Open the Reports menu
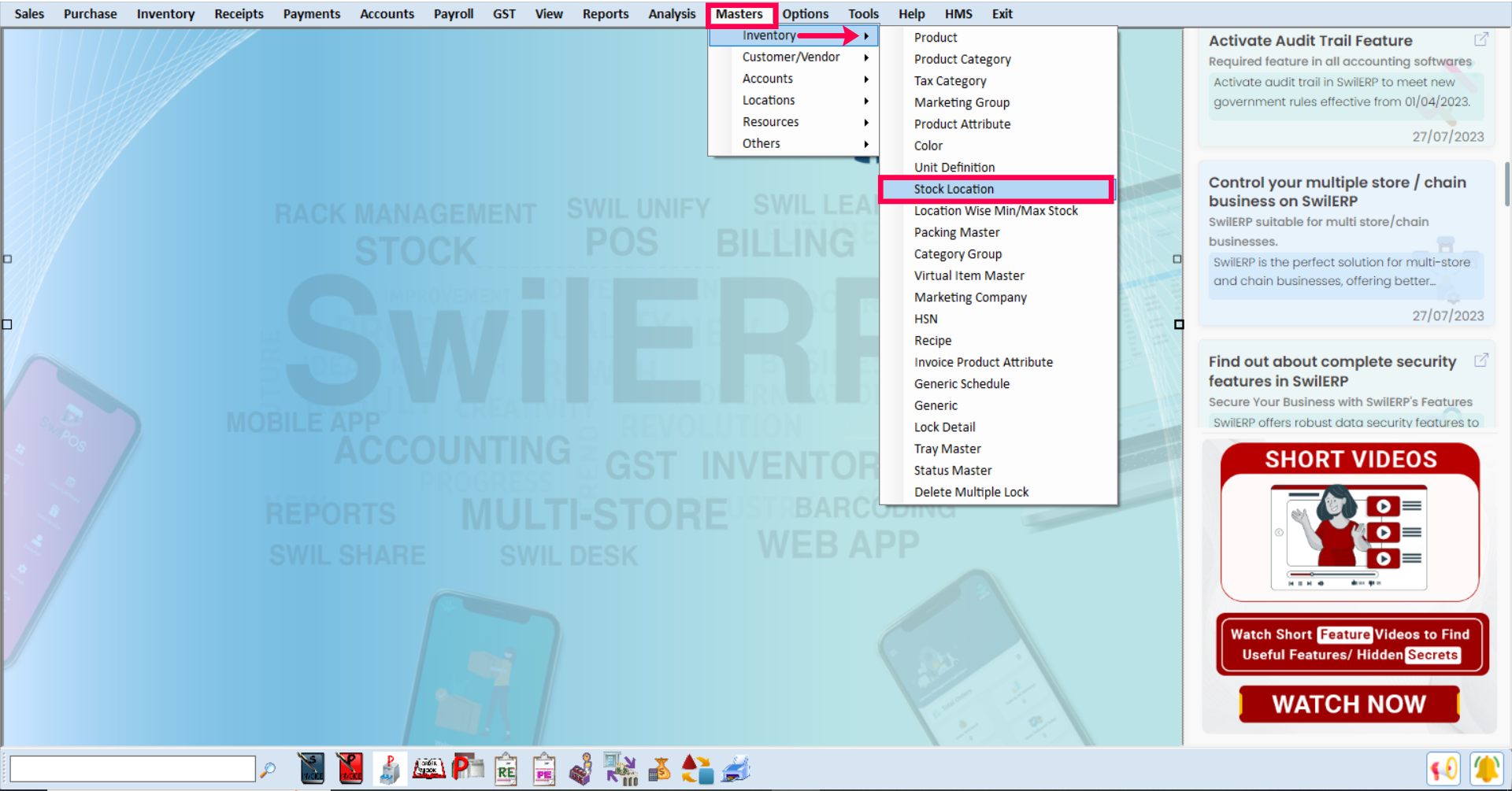The width and height of the screenshot is (1512, 791). point(606,14)
